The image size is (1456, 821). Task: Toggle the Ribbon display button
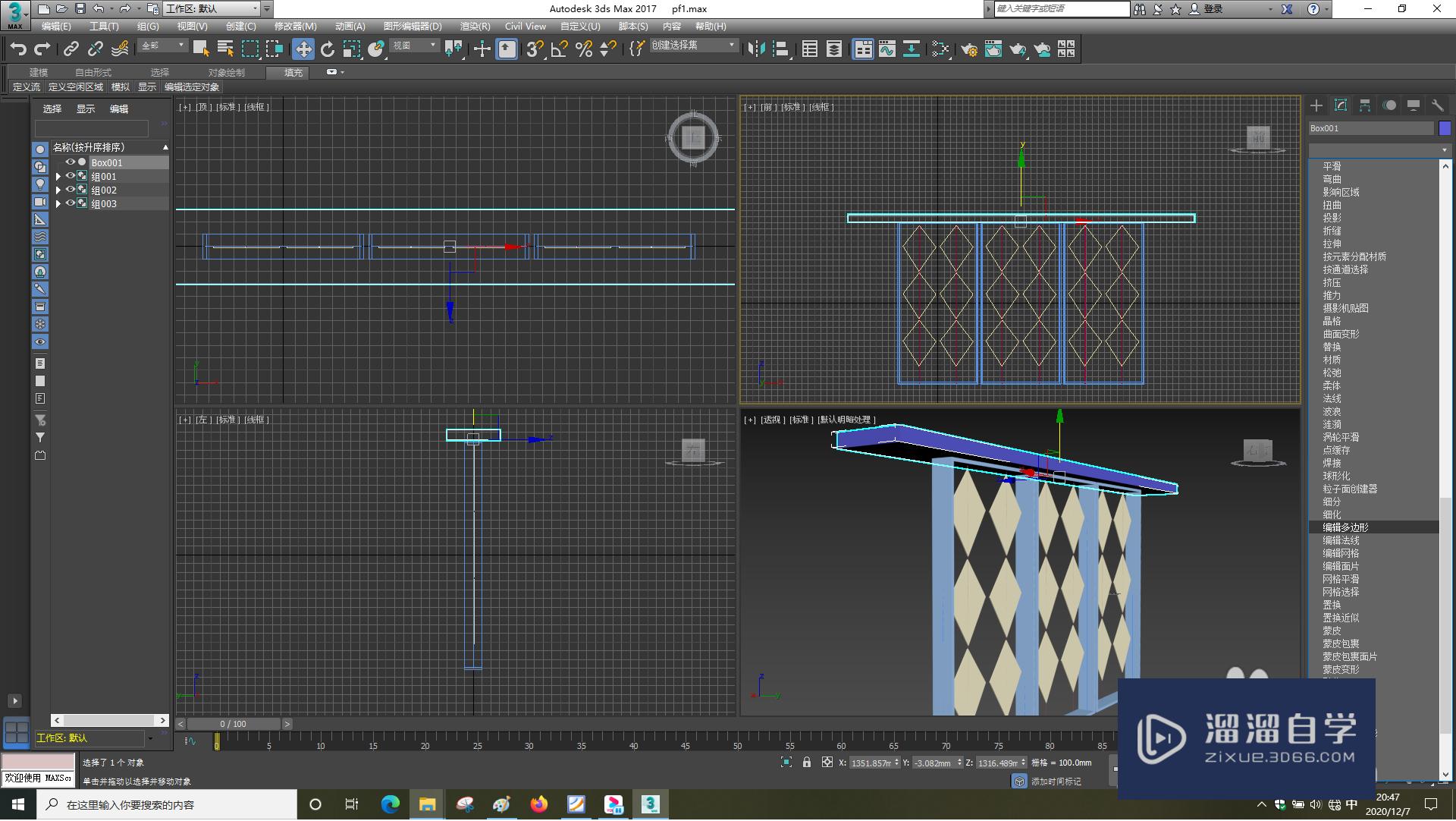tap(863, 49)
